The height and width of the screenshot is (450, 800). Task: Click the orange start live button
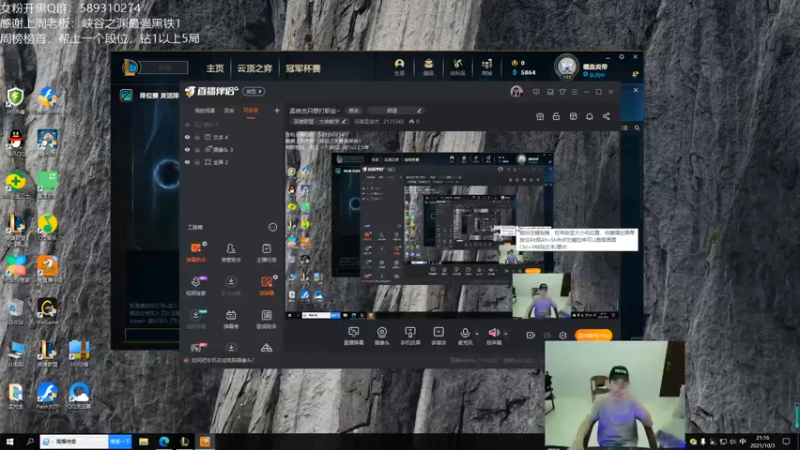tap(593, 335)
